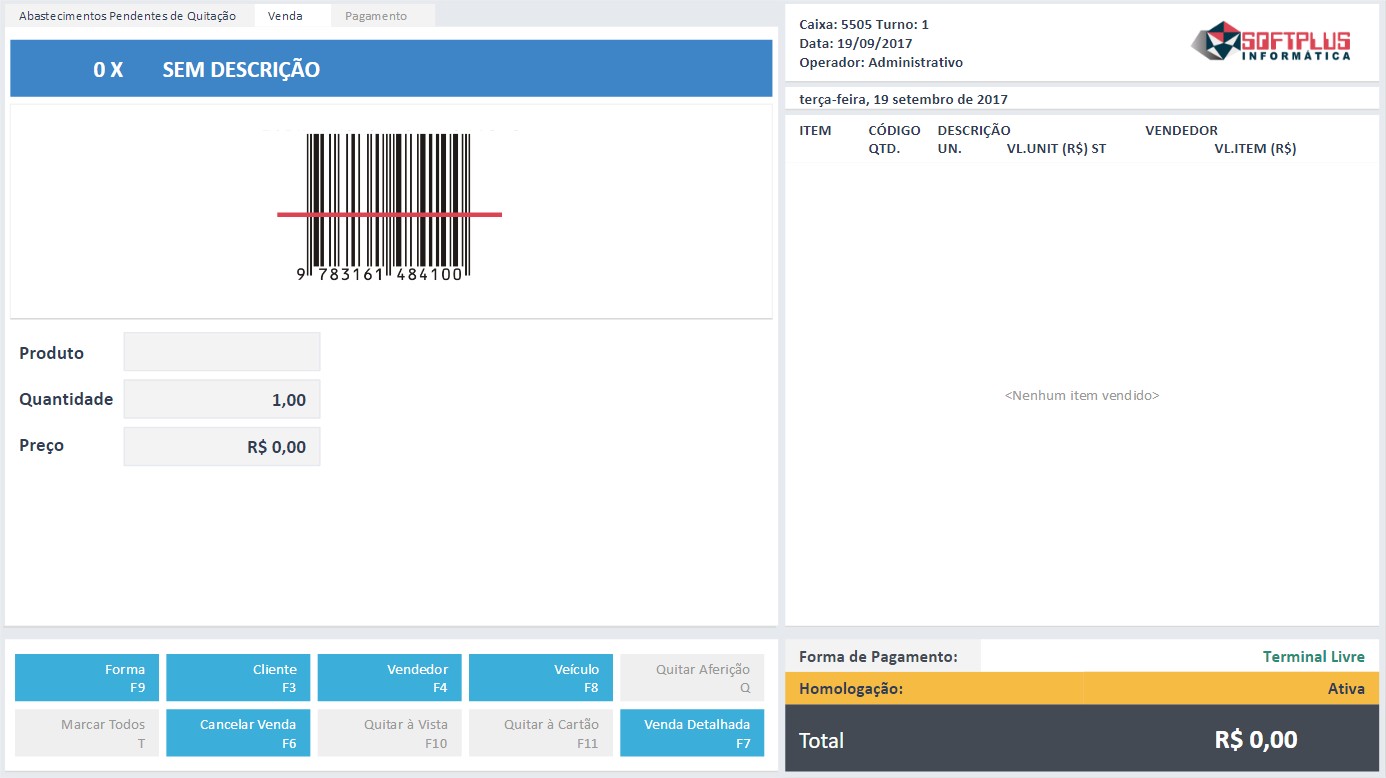The width and height of the screenshot is (1386, 778).
Task: Click the Forma F9 button
Action: click(x=87, y=678)
